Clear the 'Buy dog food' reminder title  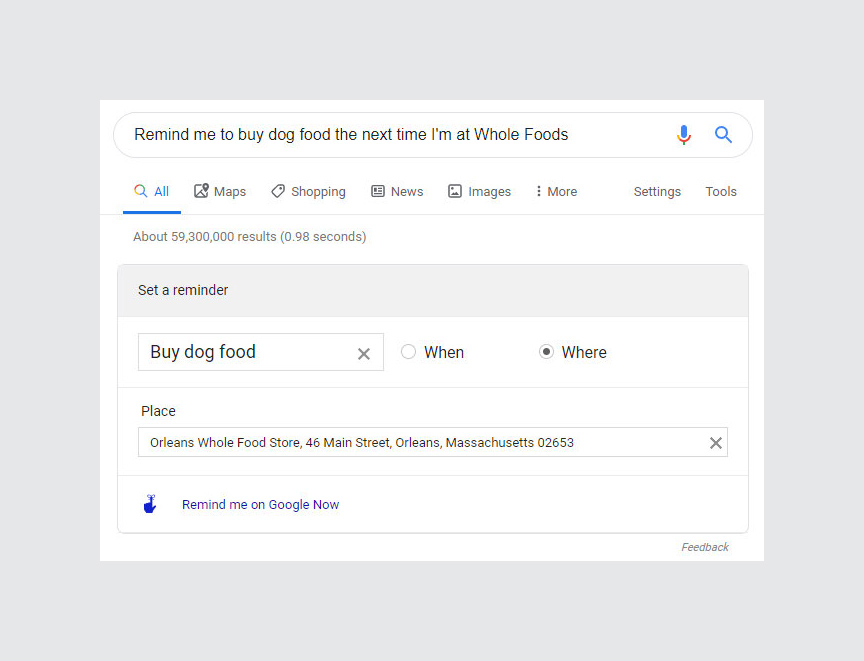pyautogui.click(x=364, y=353)
